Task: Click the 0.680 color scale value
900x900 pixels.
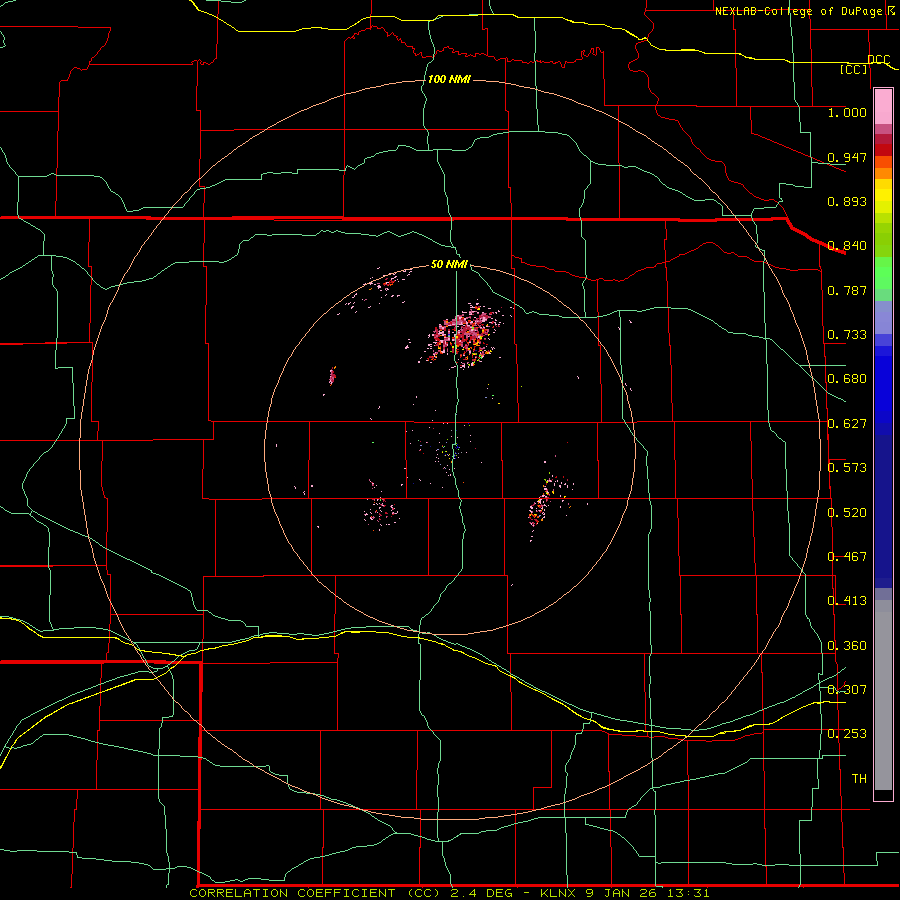Action: [x=847, y=379]
